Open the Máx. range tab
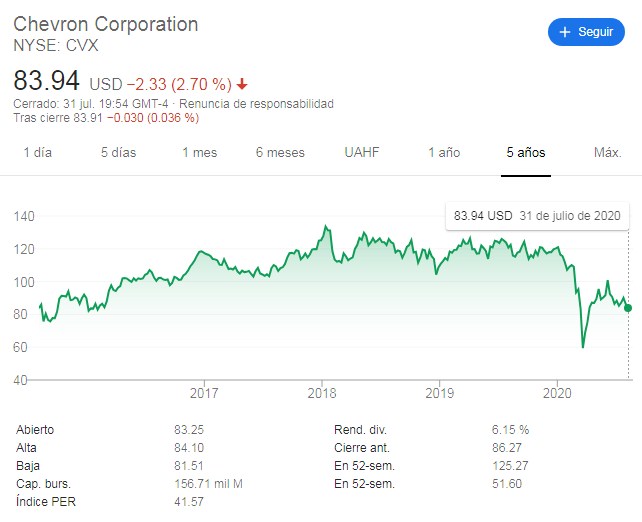The height and width of the screenshot is (522, 642). tap(607, 153)
